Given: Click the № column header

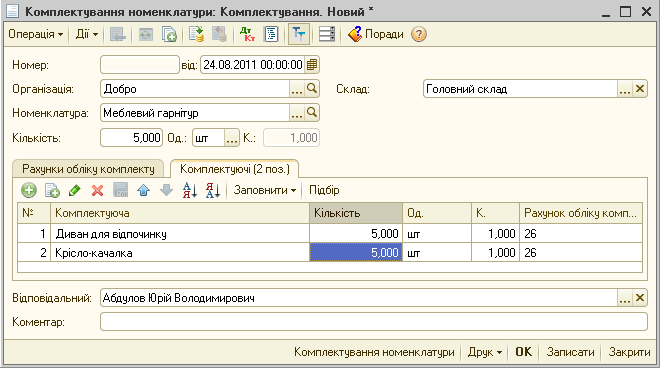Looking at the screenshot, I should [34, 213].
